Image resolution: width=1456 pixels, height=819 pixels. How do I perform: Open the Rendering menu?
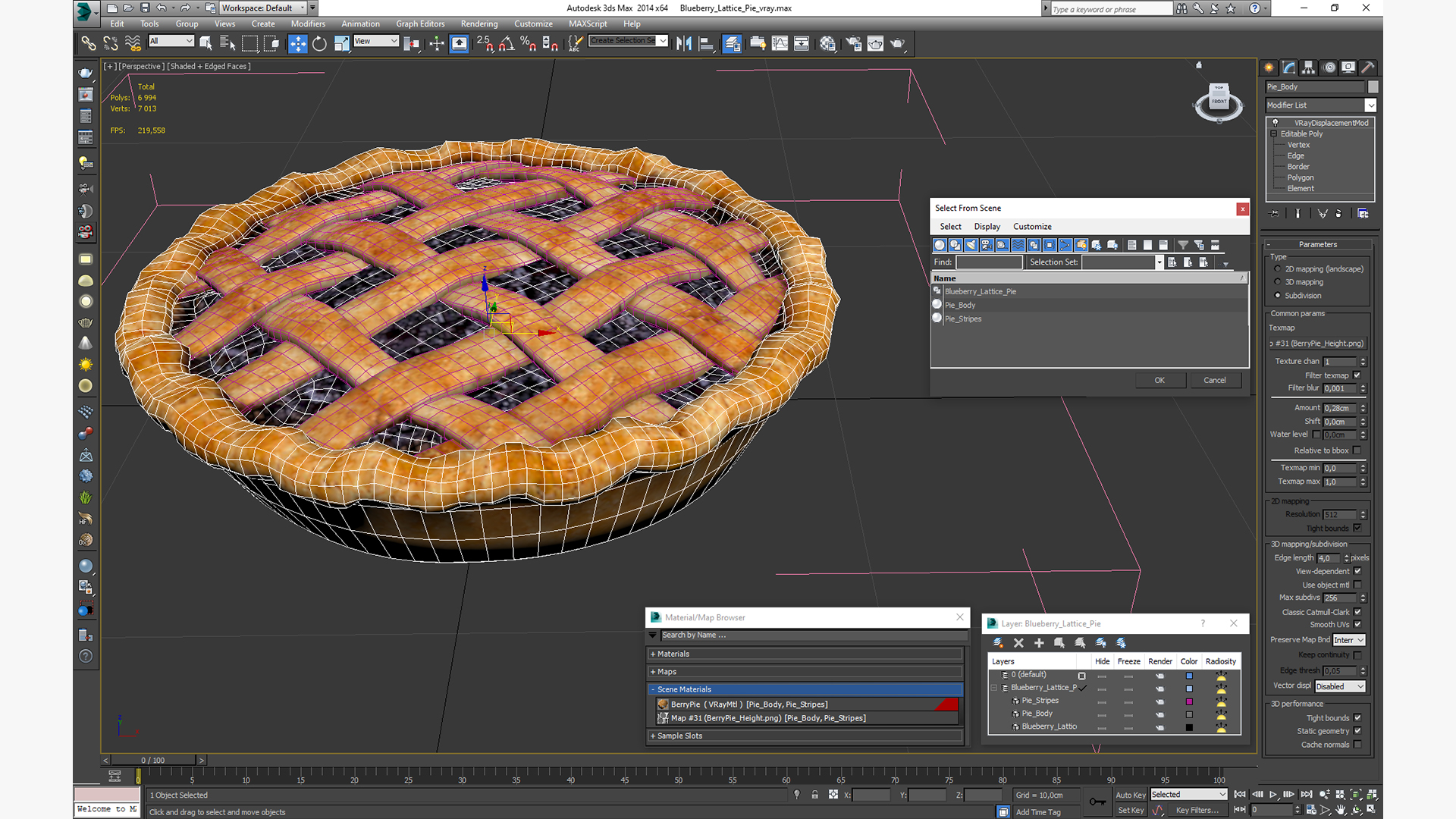point(479,24)
